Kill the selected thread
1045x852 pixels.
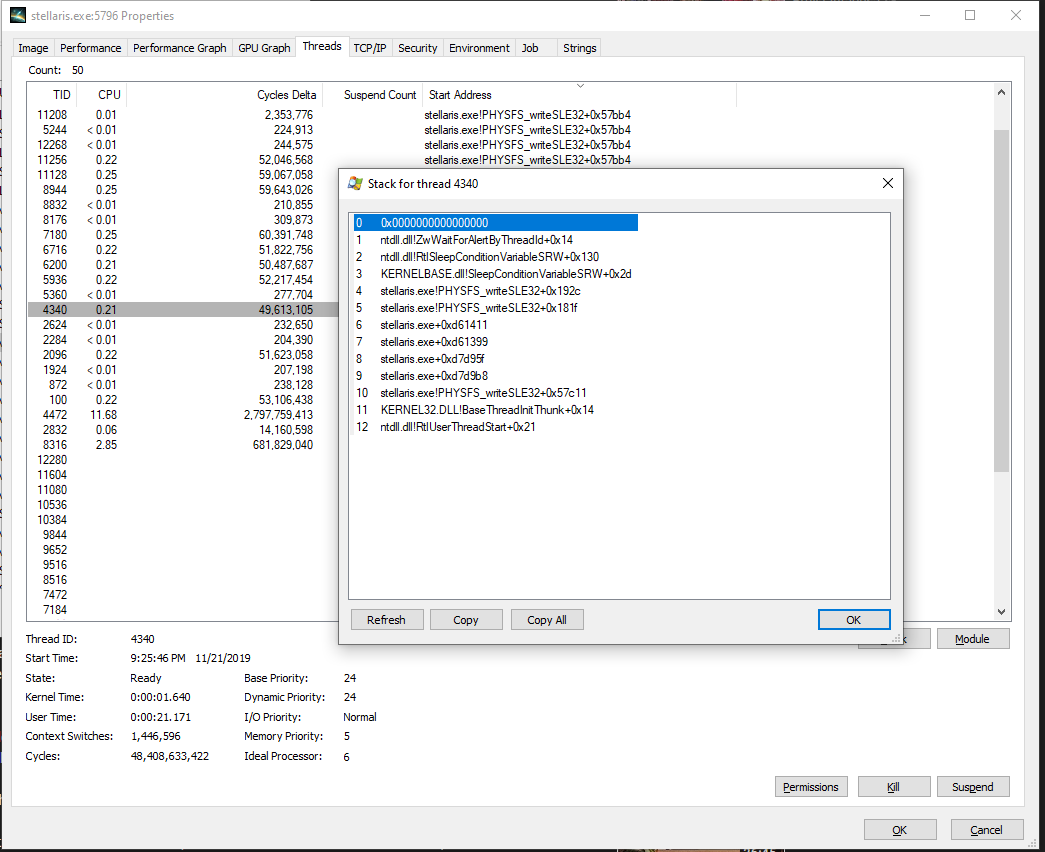click(x=894, y=787)
